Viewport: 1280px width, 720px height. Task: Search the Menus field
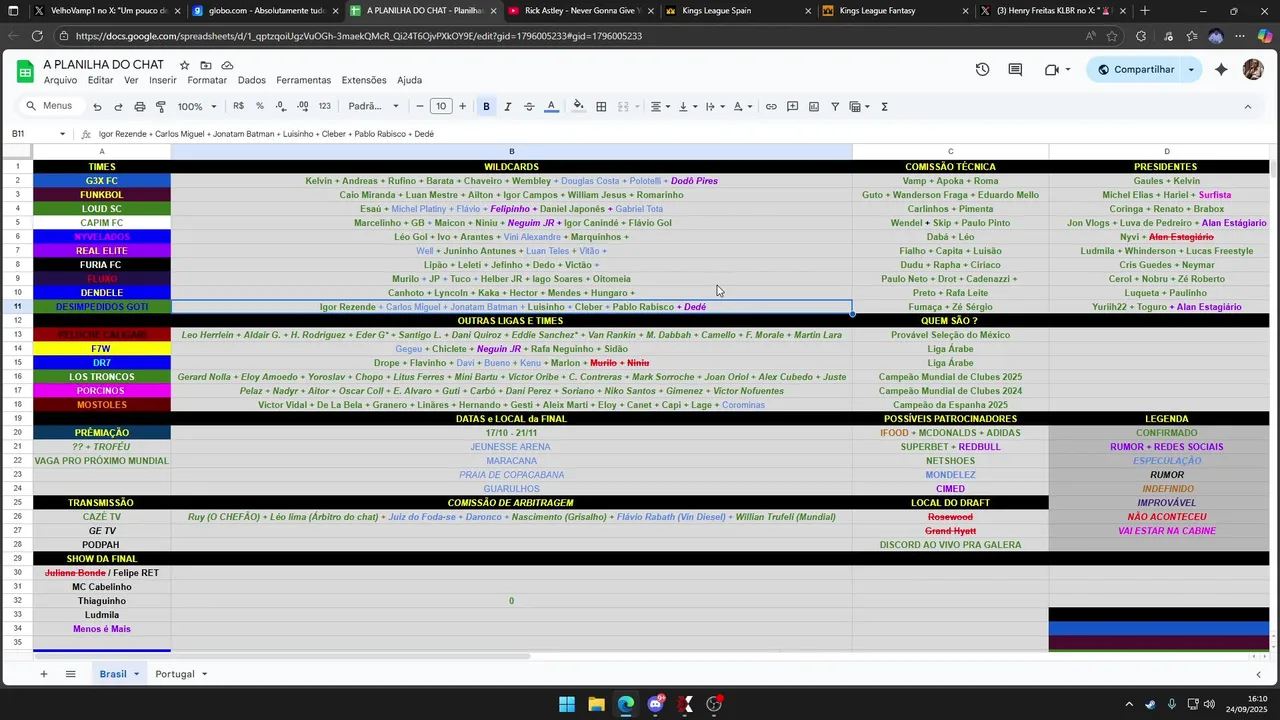(51, 107)
